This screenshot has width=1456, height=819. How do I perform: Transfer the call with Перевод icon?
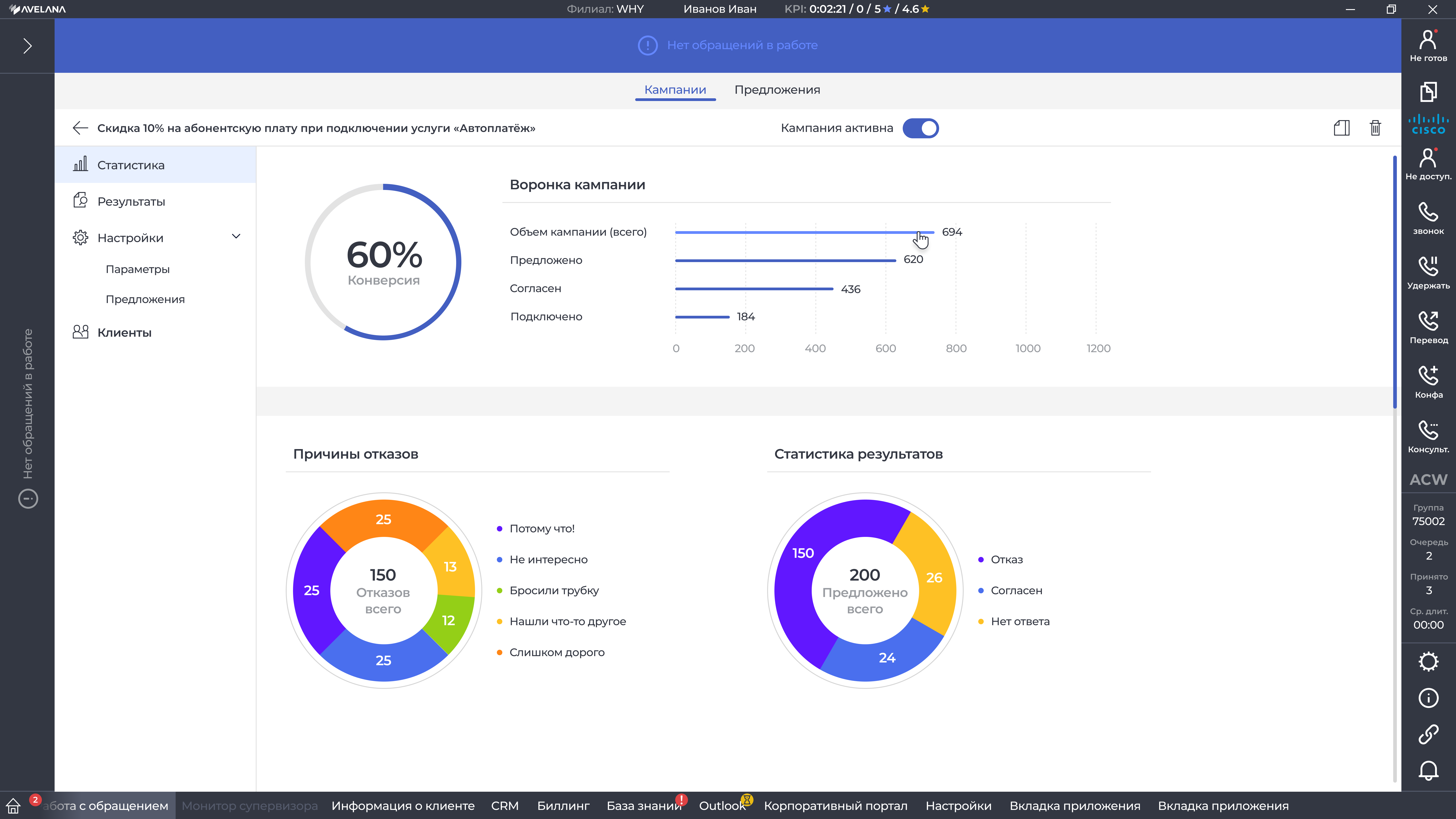pos(1428,327)
